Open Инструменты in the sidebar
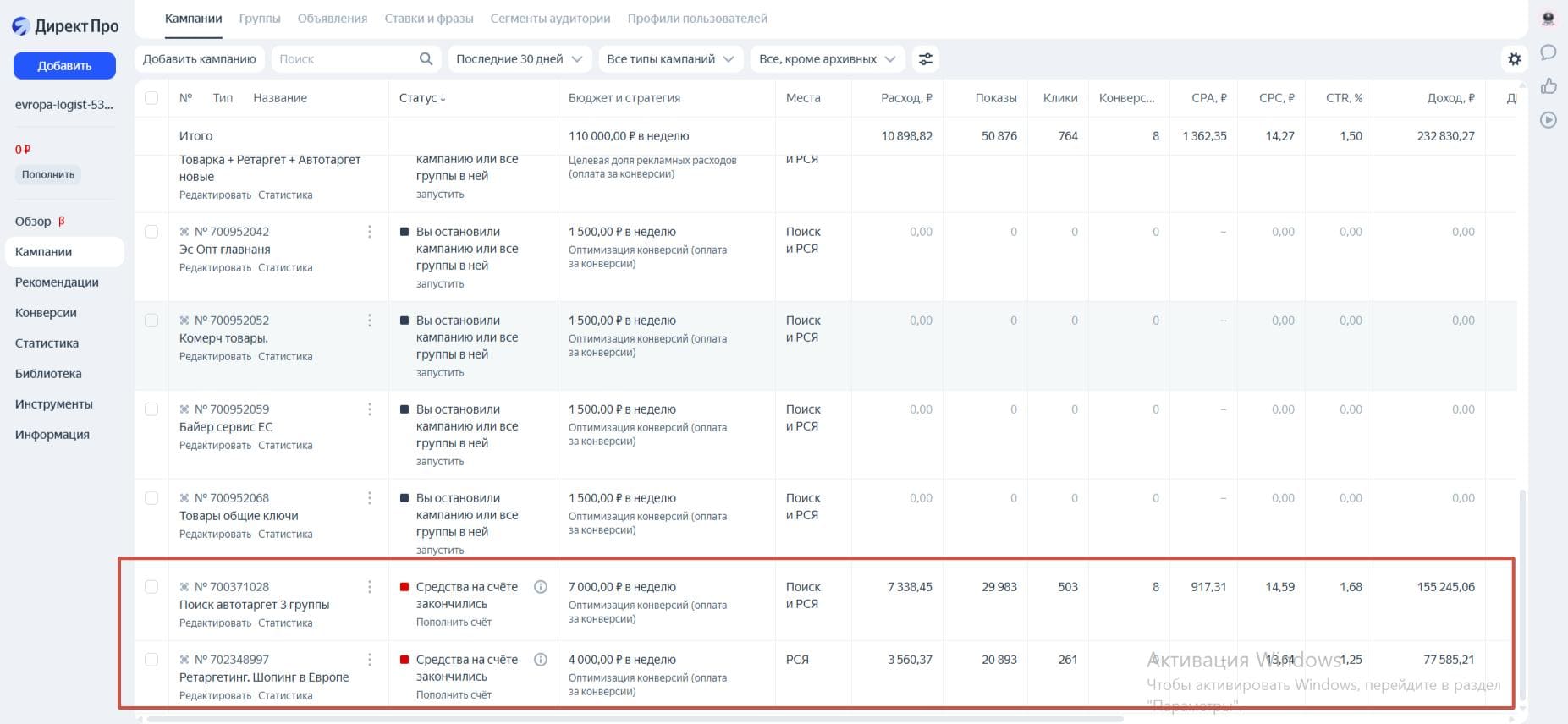The height and width of the screenshot is (724, 1568). (x=54, y=404)
